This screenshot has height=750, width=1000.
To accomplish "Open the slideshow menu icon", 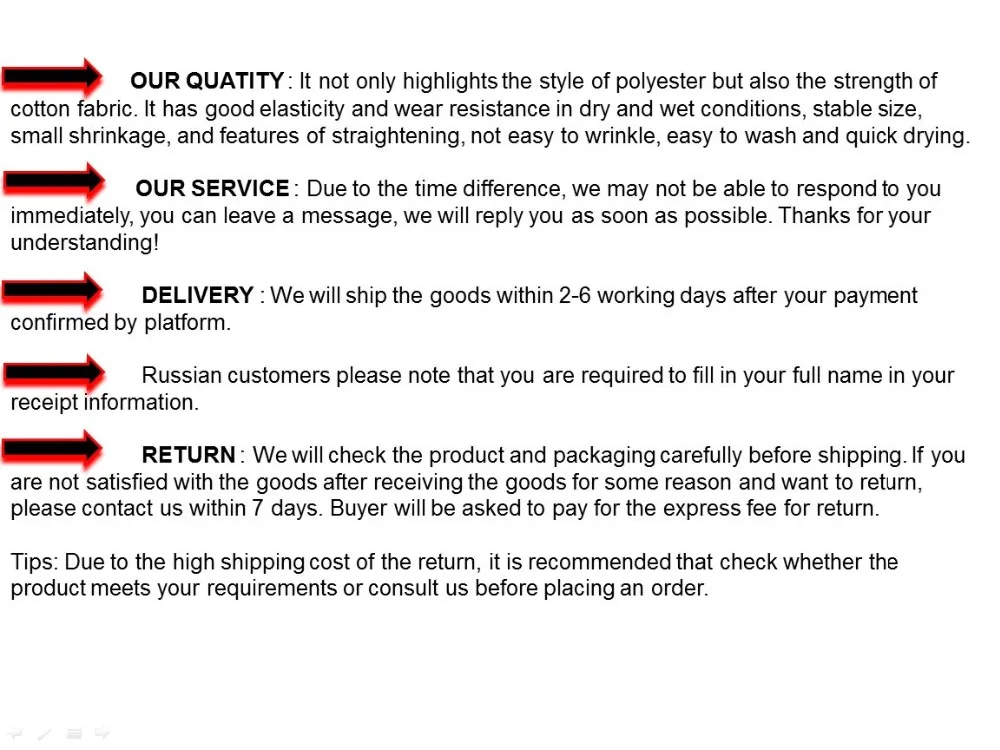I will pyautogui.click(x=74, y=733).
